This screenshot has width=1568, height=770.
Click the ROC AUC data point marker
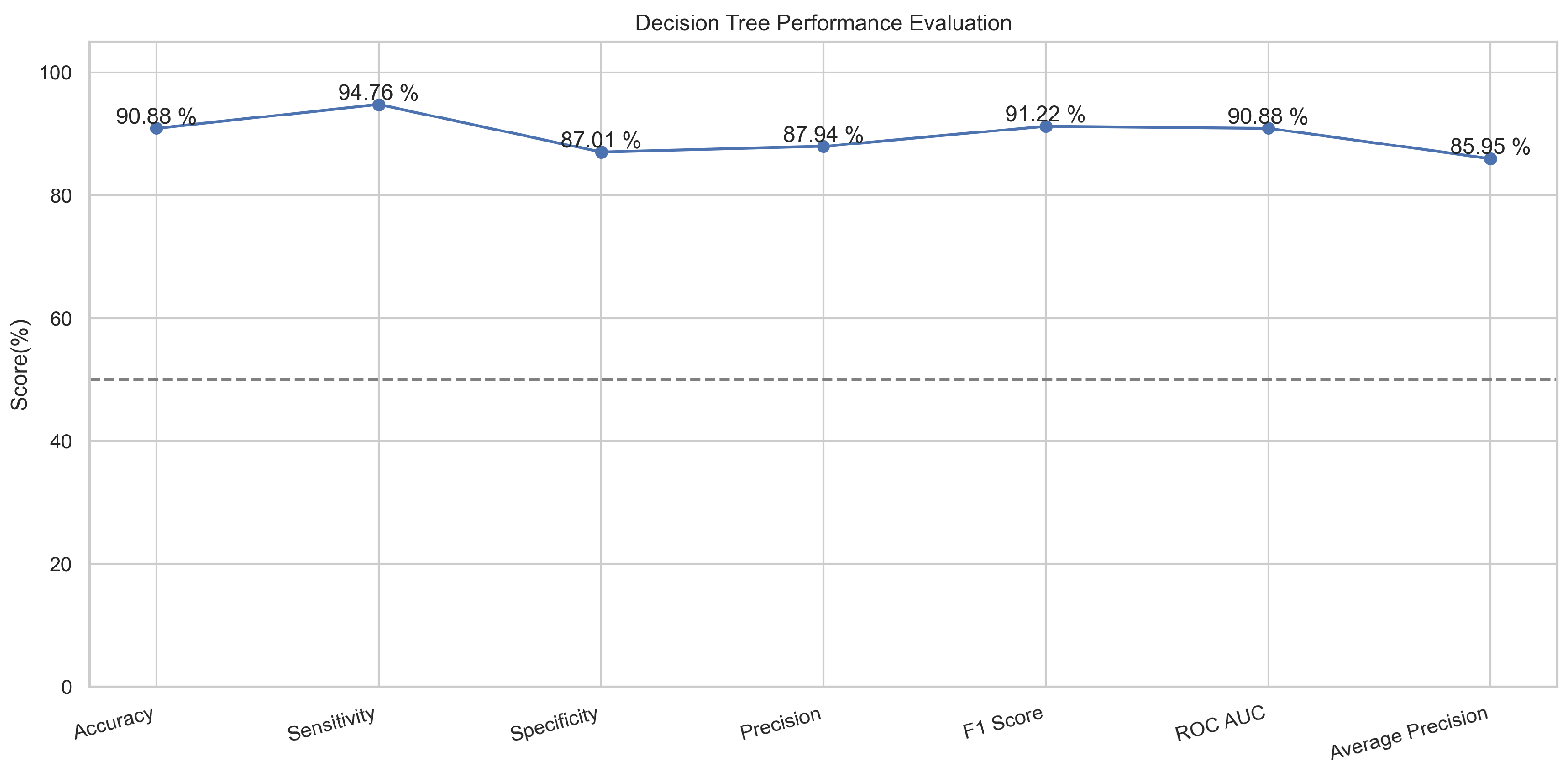(x=1269, y=129)
